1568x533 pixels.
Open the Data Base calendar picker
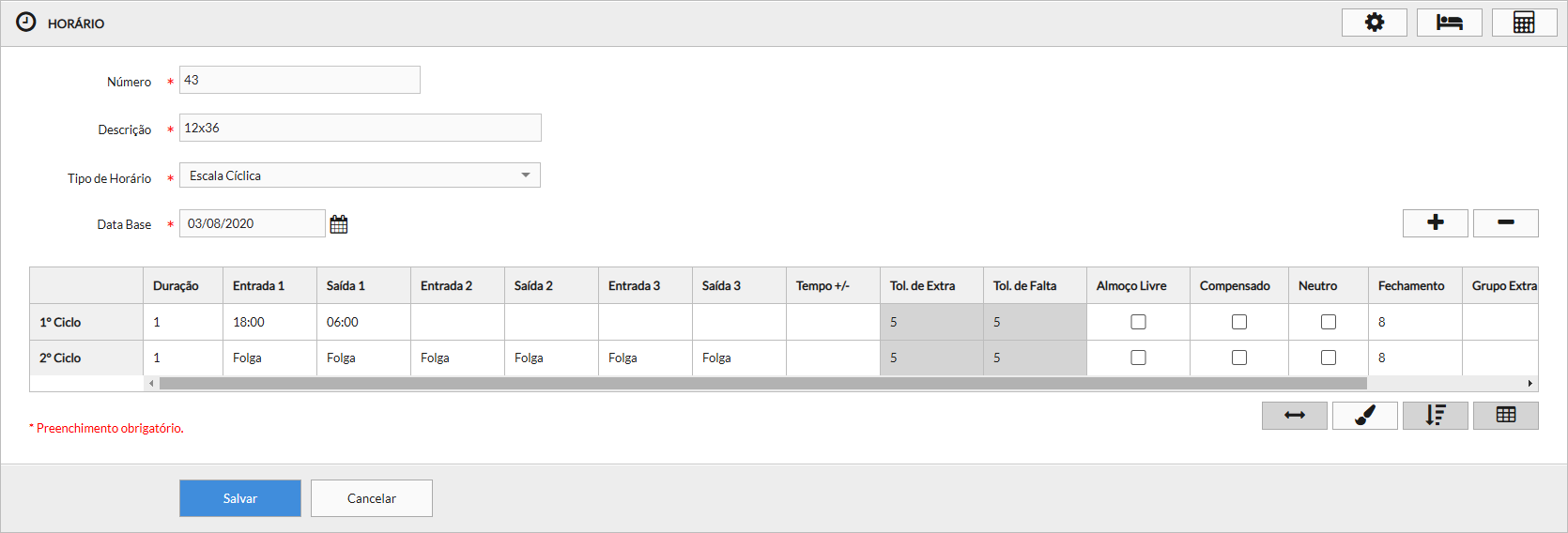pyautogui.click(x=339, y=224)
